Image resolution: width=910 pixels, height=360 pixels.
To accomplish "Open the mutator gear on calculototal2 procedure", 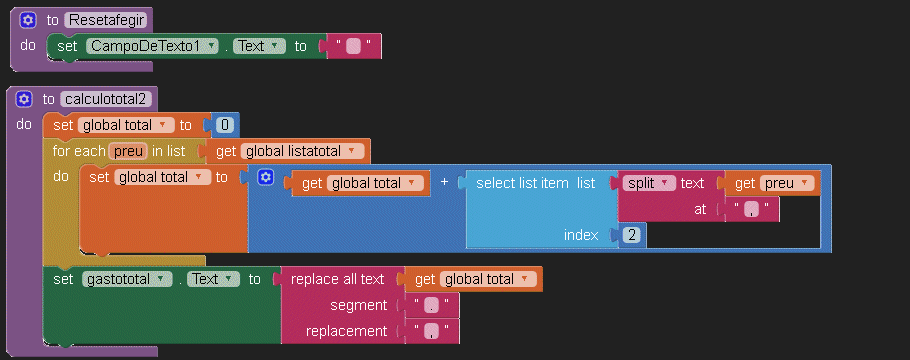I will pyautogui.click(x=24, y=99).
